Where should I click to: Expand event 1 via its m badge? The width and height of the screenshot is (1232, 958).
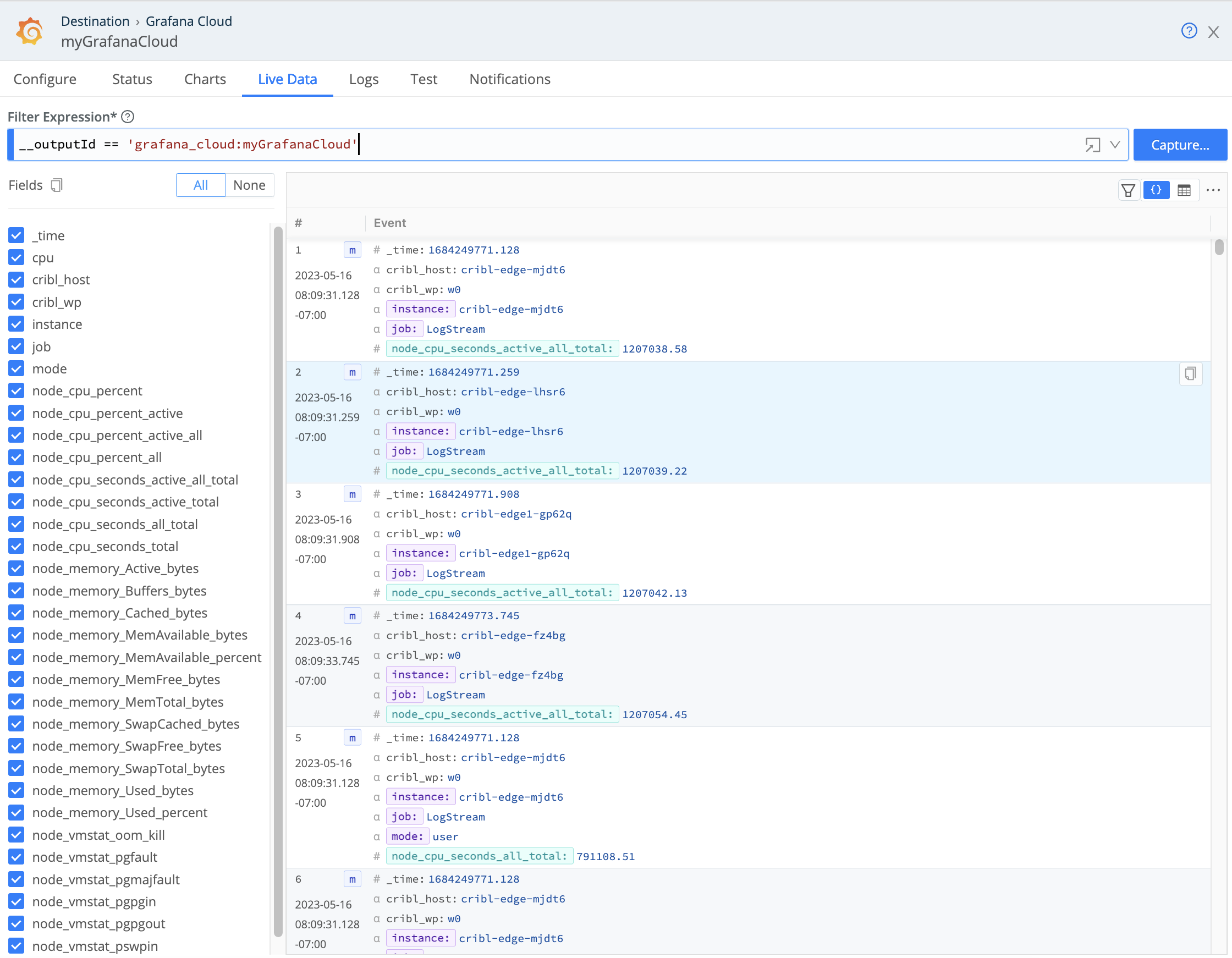click(352, 250)
